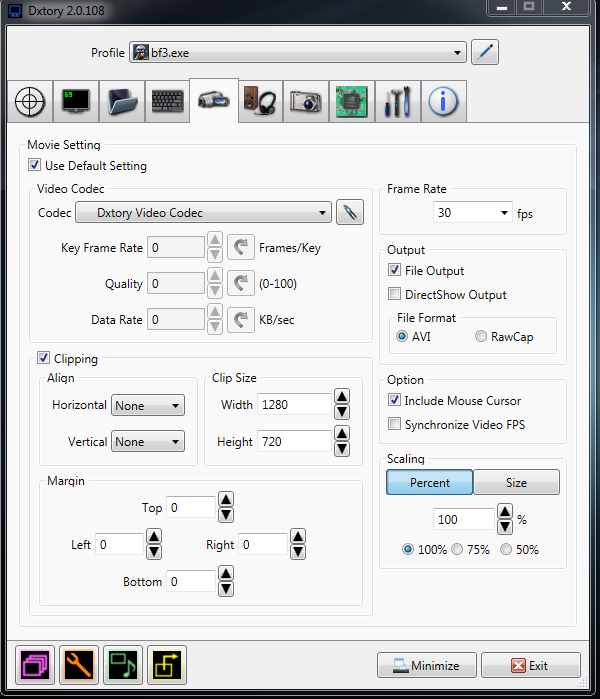Toggle the Clipping checkbox
The image size is (600, 699).
point(43,358)
